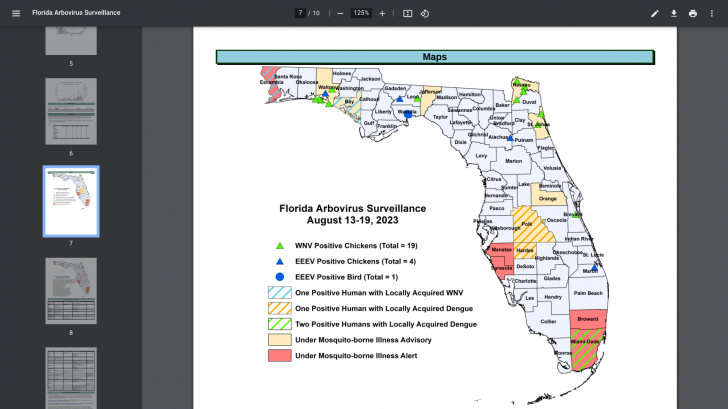Go to page 8 thumbnail

click(x=71, y=290)
